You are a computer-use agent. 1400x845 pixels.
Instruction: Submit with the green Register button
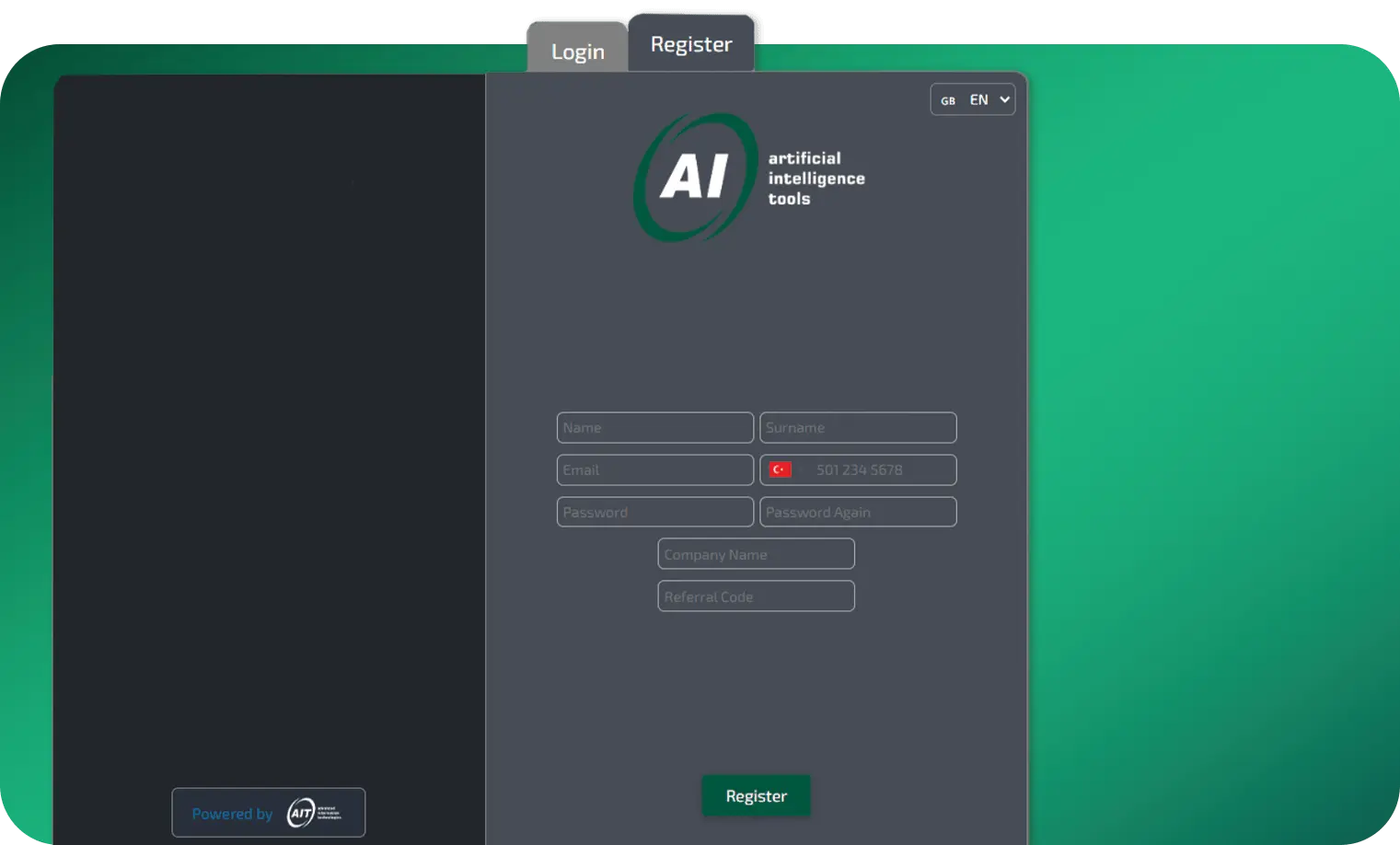tap(757, 796)
